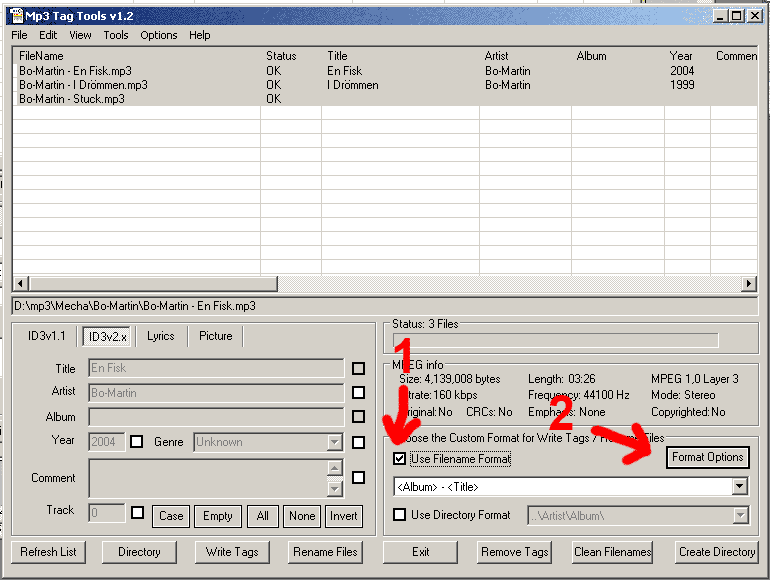Expand the filename format dropdown
The height and width of the screenshot is (580, 770).
pyautogui.click(x=740, y=487)
